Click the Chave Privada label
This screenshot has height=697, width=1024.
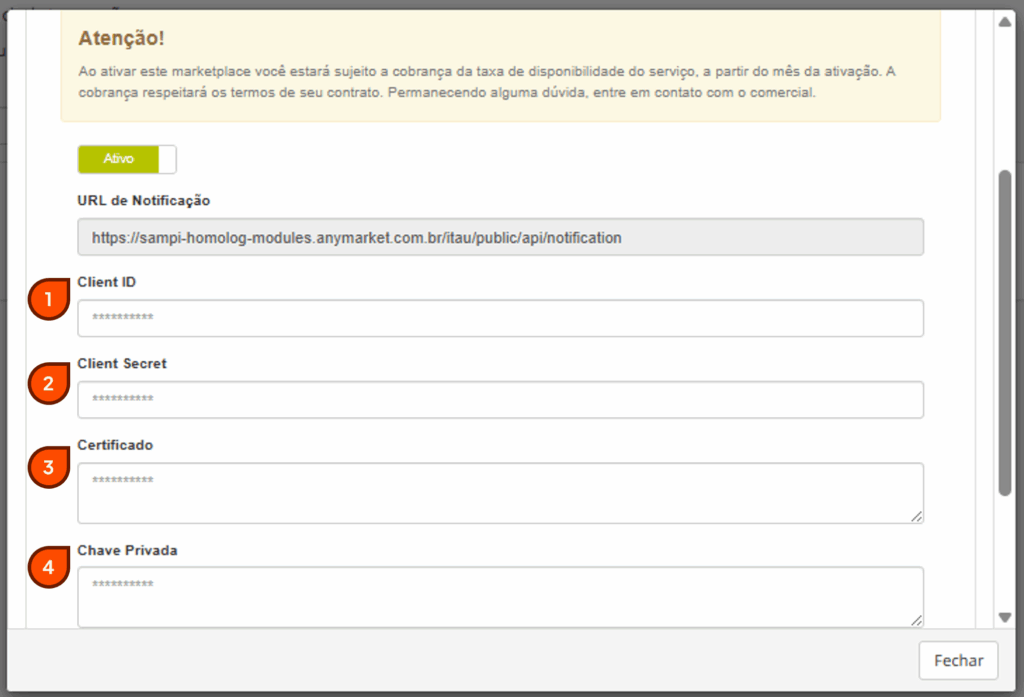tap(127, 550)
